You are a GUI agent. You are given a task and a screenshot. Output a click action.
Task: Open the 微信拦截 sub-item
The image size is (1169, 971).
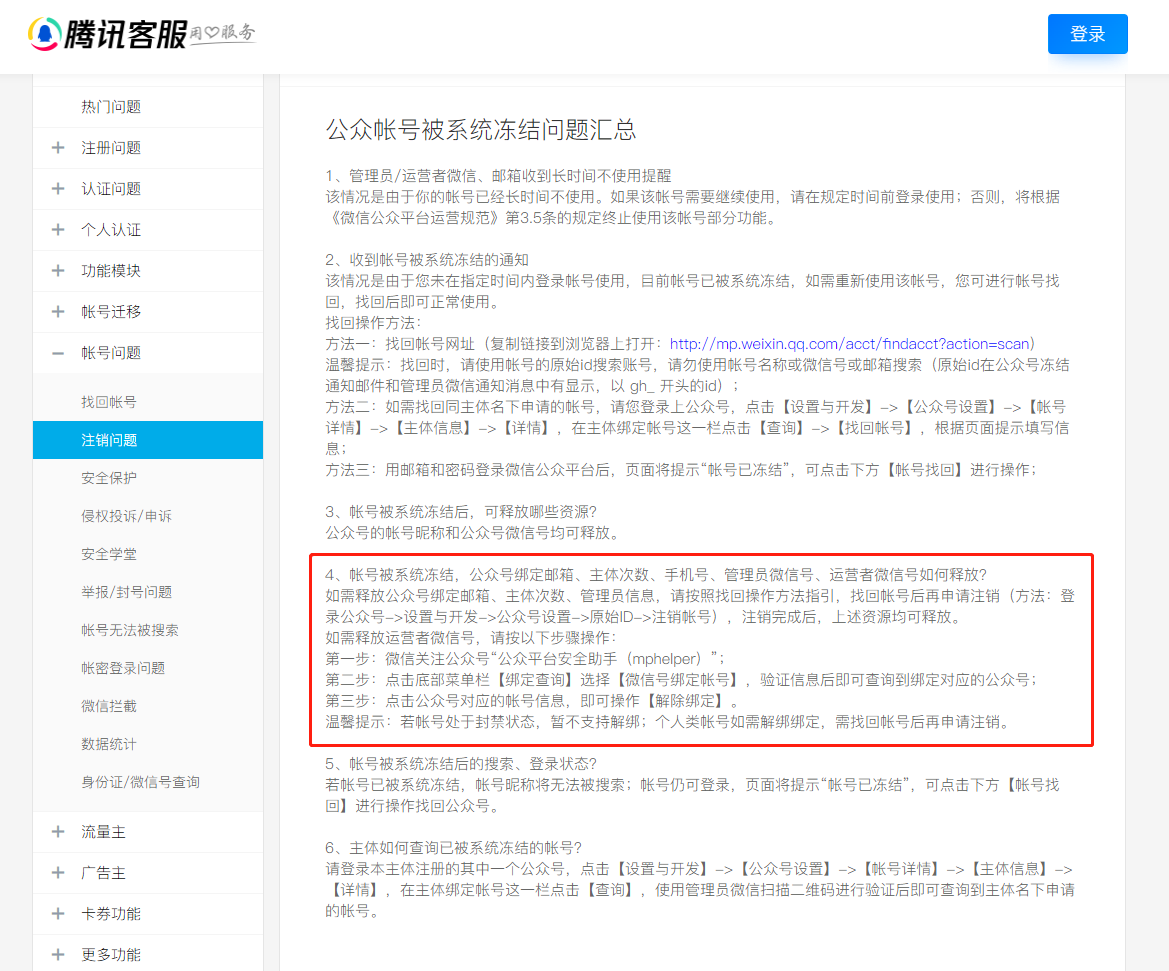pyautogui.click(x=109, y=706)
